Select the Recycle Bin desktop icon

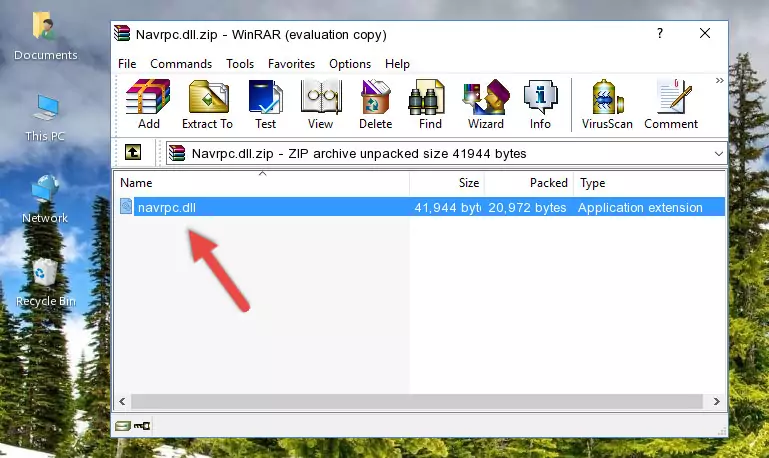45,282
